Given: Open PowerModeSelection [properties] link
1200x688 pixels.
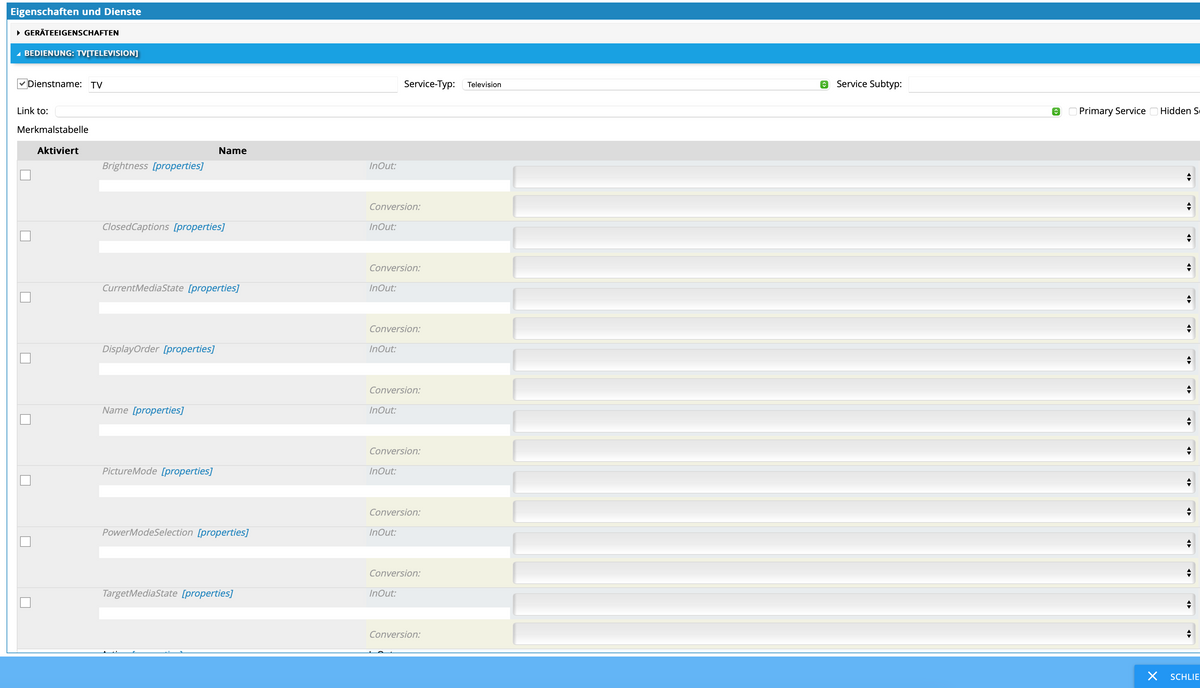Looking at the screenshot, I should [223, 532].
